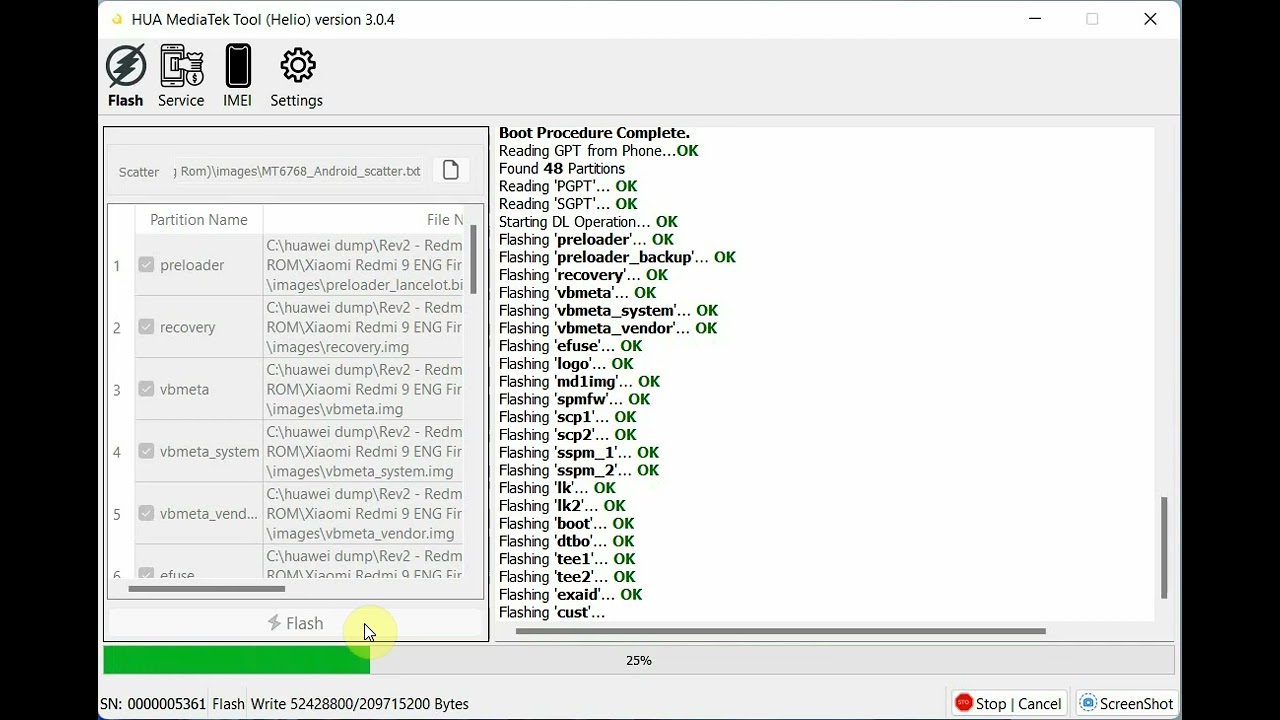Close the HUA MediaTek Tool window
Screen dimensions: 1280x720
tap(1150, 19)
